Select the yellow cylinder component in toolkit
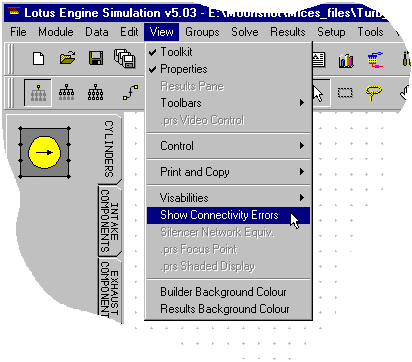The image size is (412, 362). 44,152
